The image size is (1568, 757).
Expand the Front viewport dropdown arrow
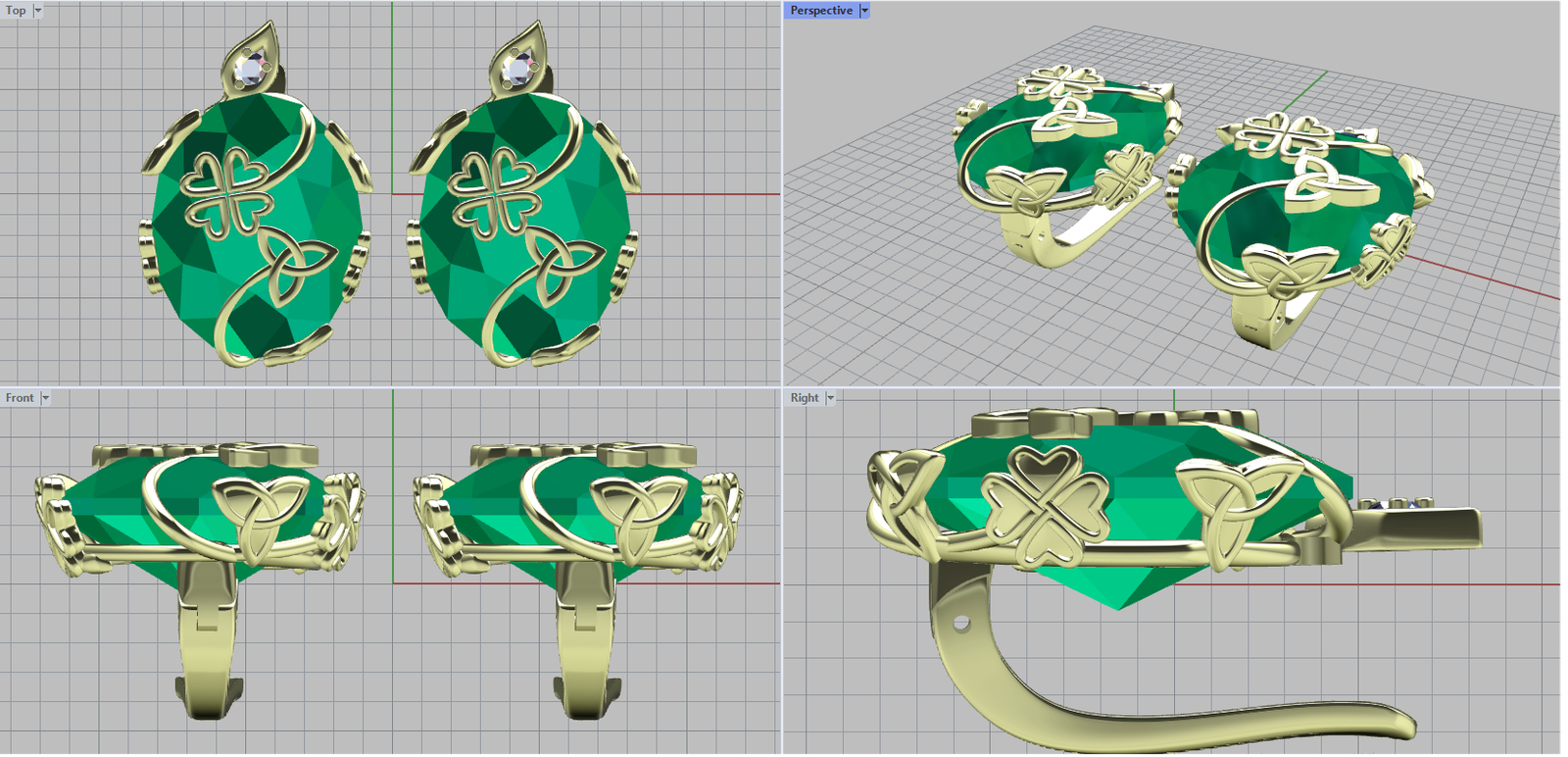pyautogui.click(x=45, y=398)
